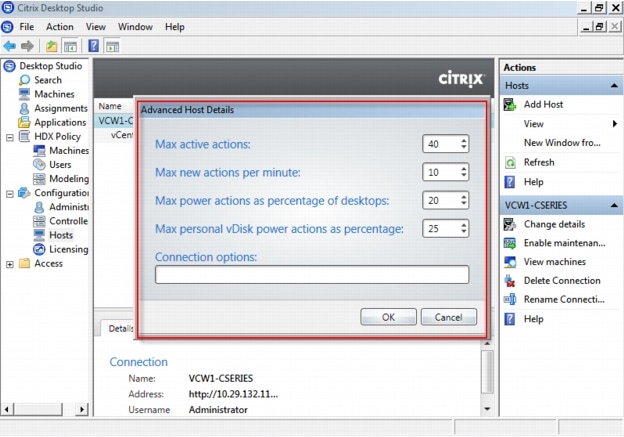Open the View menu
Image resolution: width=624 pixels, height=437 pixels.
coord(96,27)
